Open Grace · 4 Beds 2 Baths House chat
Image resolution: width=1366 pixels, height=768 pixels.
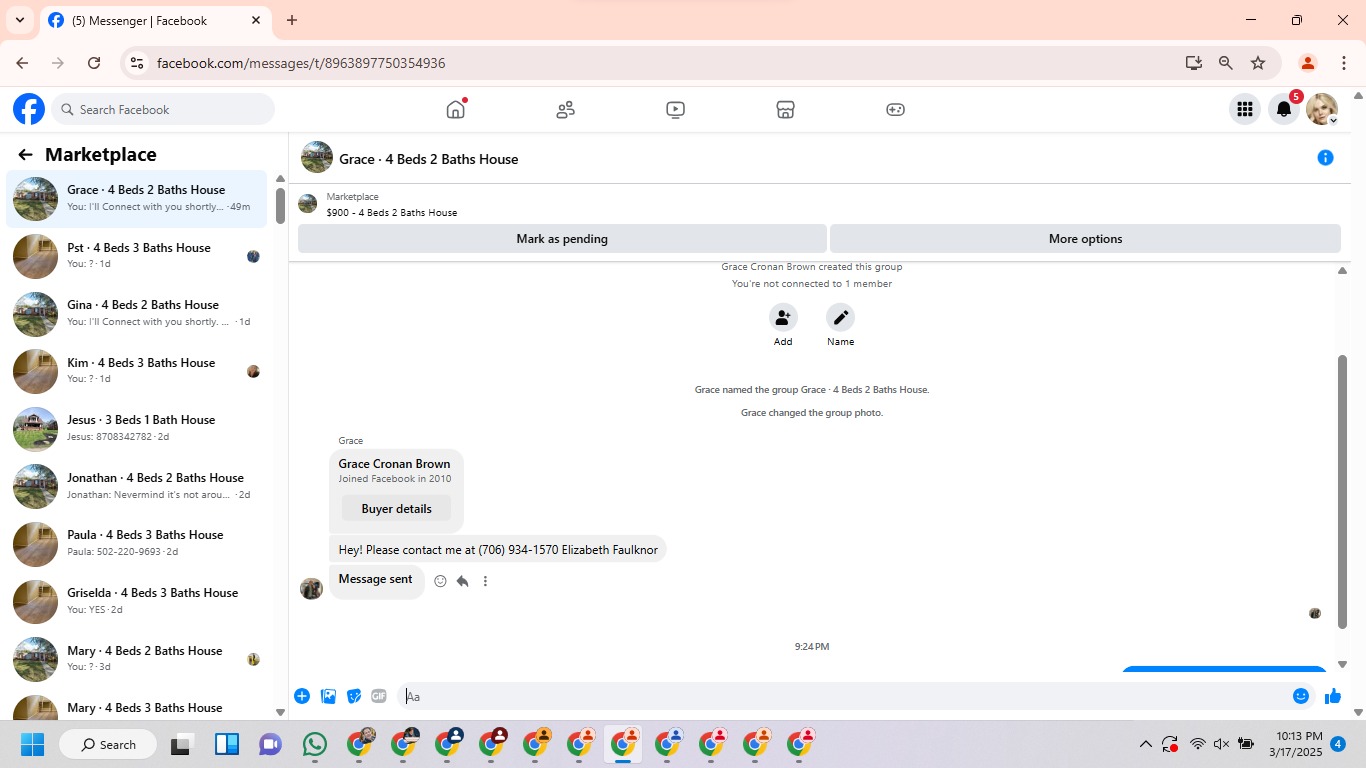[x=137, y=198]
